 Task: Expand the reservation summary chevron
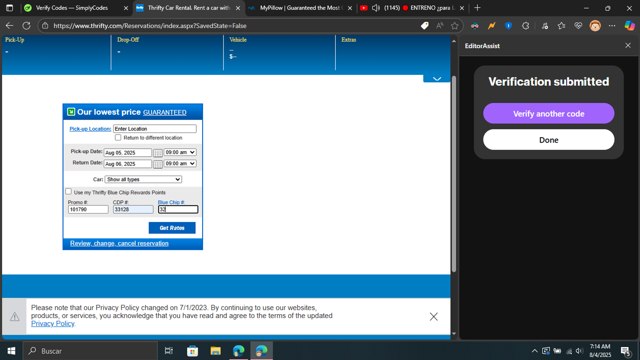point(437,79)
